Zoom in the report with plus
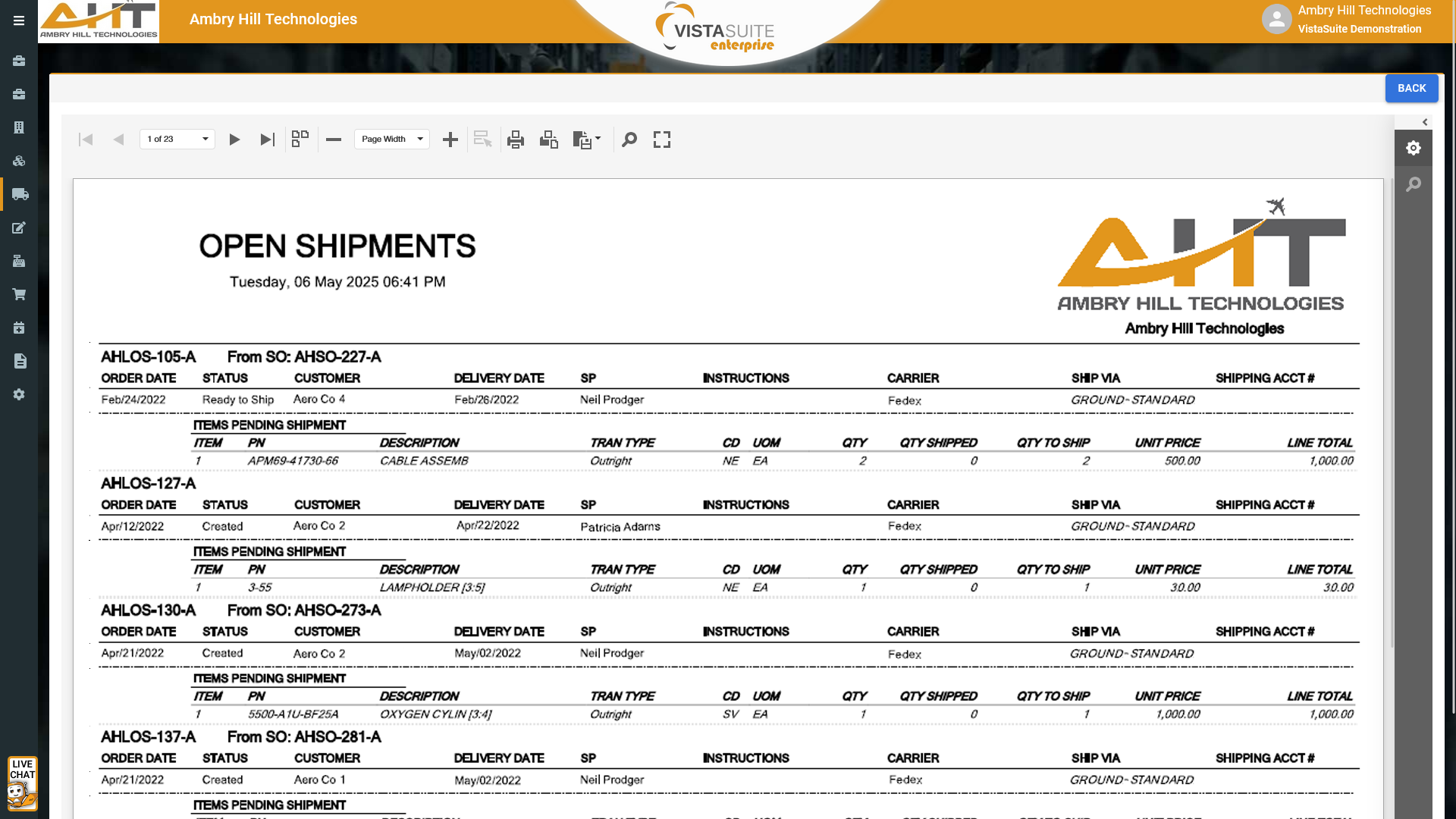The image size is (1456, 819). (x=450, y=140)
